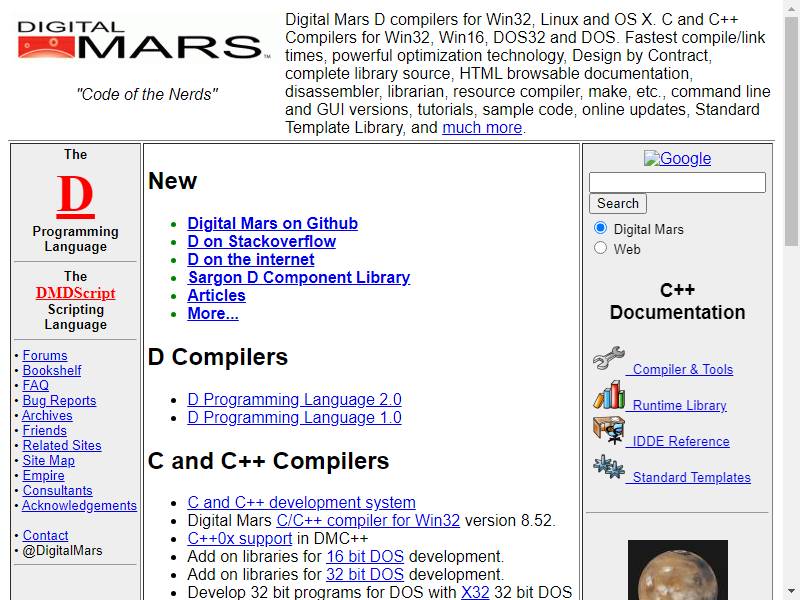Image resolution: width=800 pixels, height=600 pixels.
Task: Open Runtime Library documentation link
Action: point(679,406)
